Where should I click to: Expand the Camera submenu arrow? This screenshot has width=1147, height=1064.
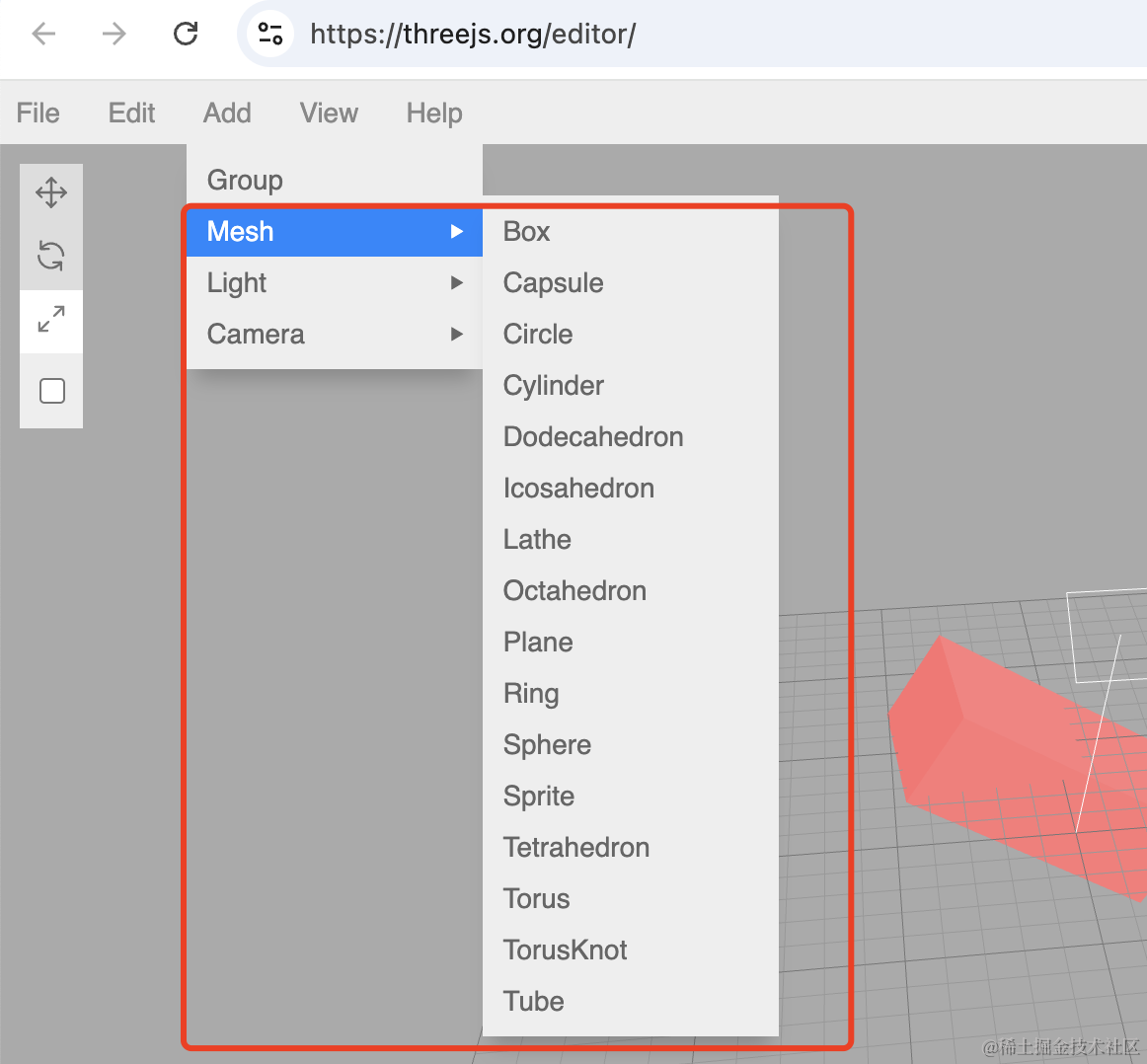pyautogui.click(x=457, y=335)
